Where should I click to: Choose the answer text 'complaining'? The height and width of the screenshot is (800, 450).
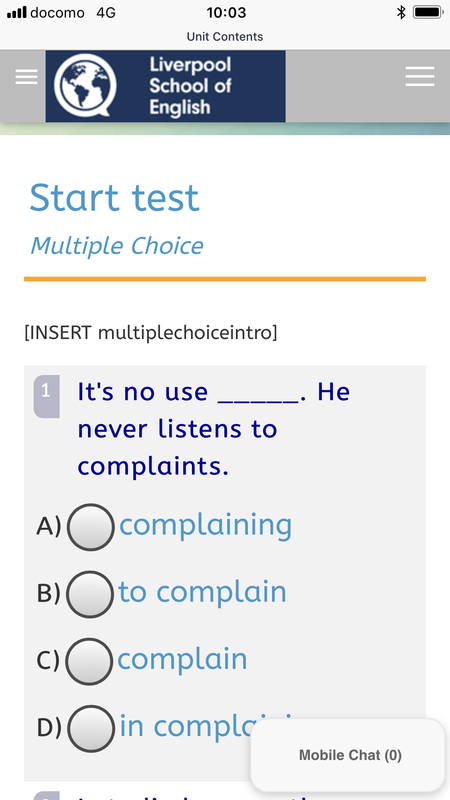click(206, 525)
